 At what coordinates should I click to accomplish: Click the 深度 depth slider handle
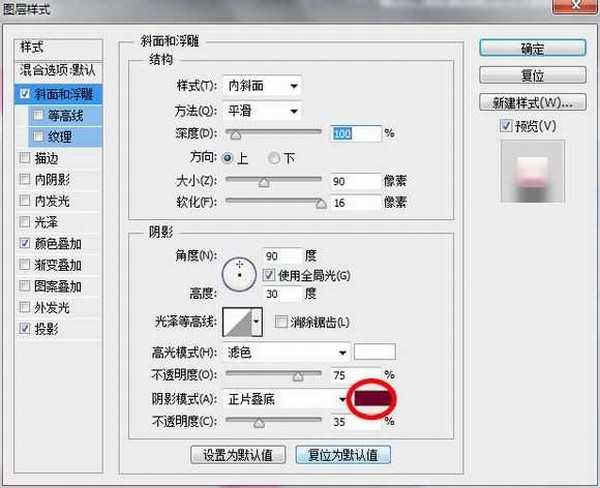pyautogui.click(x=236, y=135)
